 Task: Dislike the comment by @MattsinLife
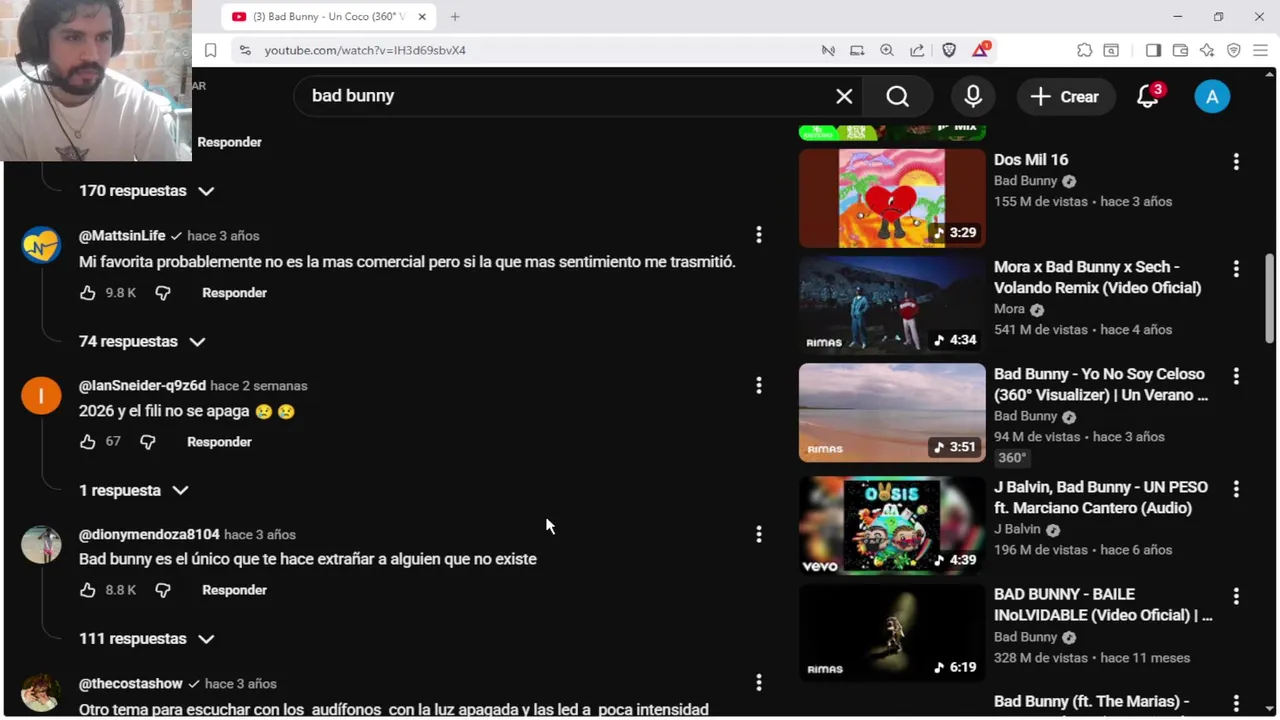pos(163,293)
